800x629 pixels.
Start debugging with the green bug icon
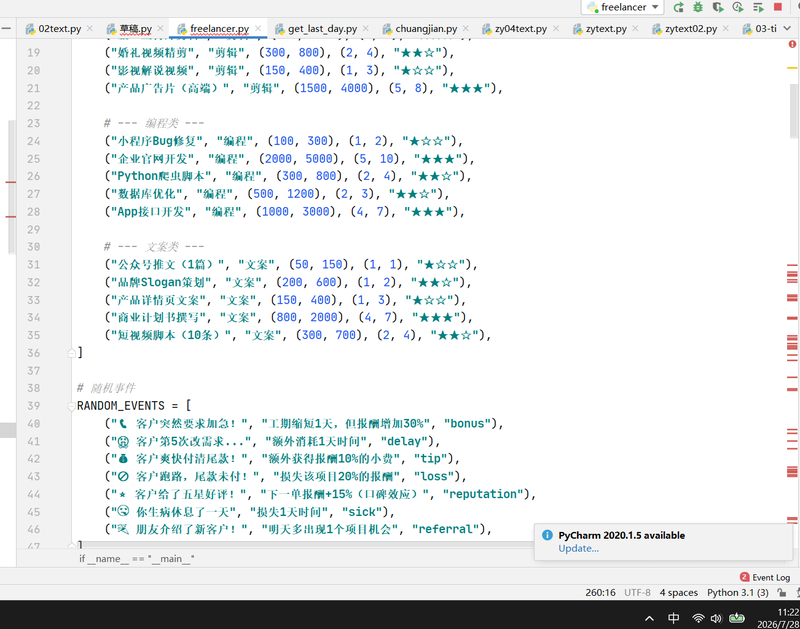[698, 7]
